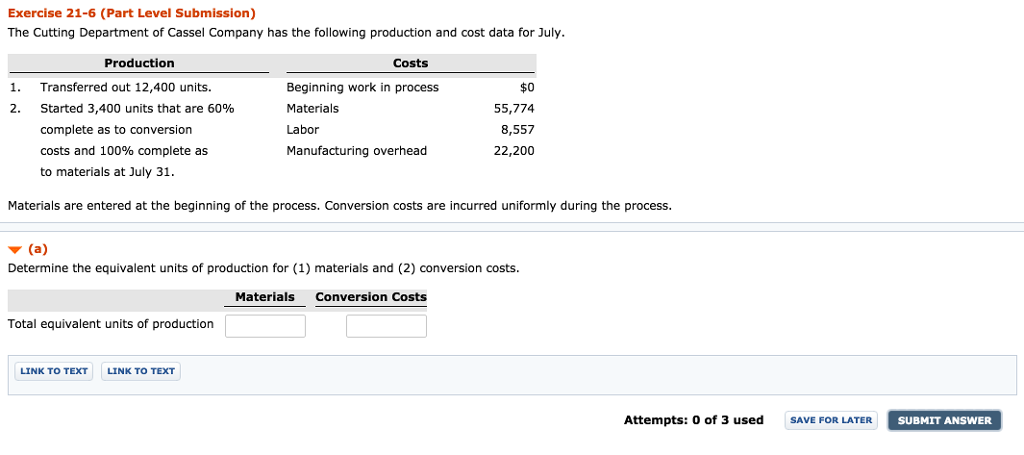Click the Beginning work in process label
The width and height of the screenshot is (1024, 455).
click(362, 87)
